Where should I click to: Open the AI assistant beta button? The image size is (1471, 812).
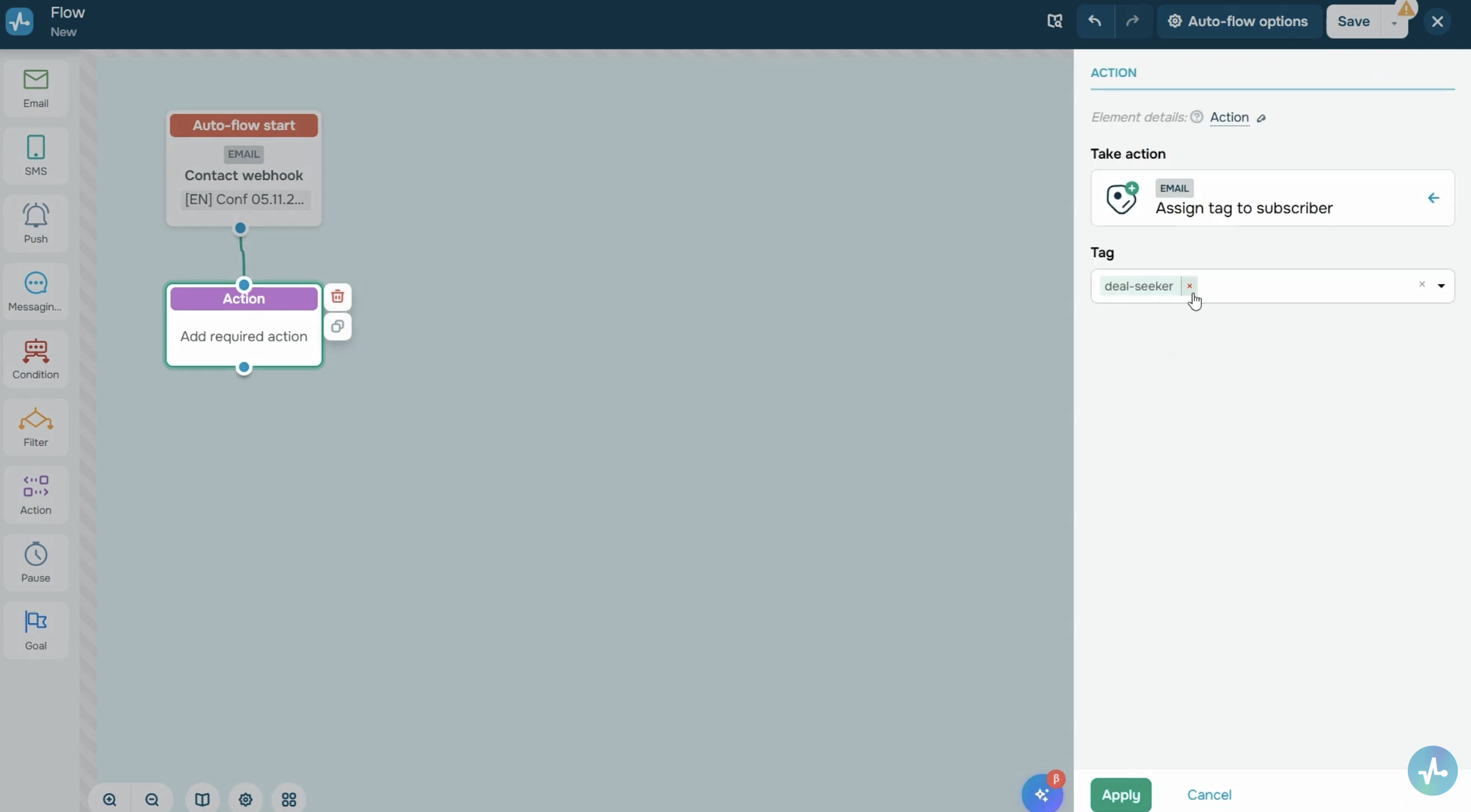(1042, 793)
